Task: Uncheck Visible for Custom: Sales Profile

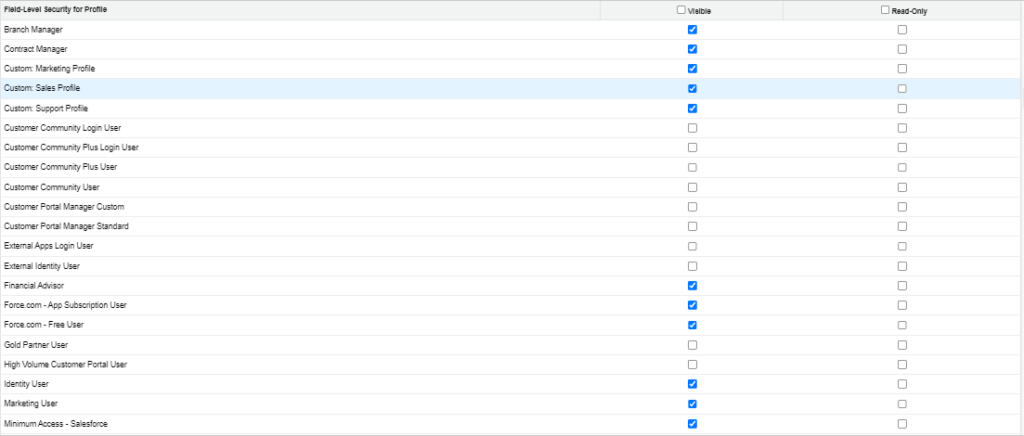Action: (692, 89)
